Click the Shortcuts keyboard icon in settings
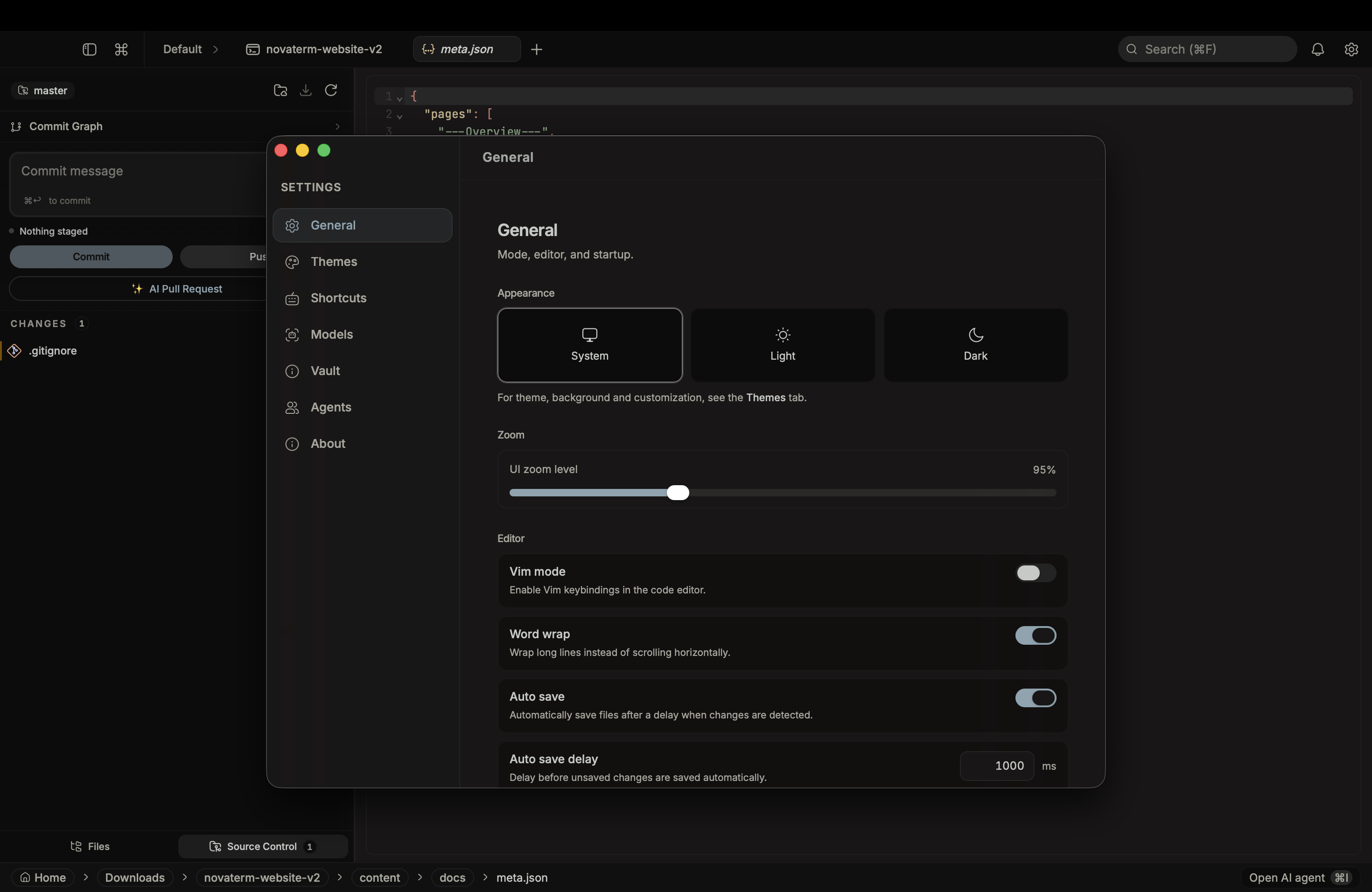The image size is (1372, 892). [x=292, y=299]
